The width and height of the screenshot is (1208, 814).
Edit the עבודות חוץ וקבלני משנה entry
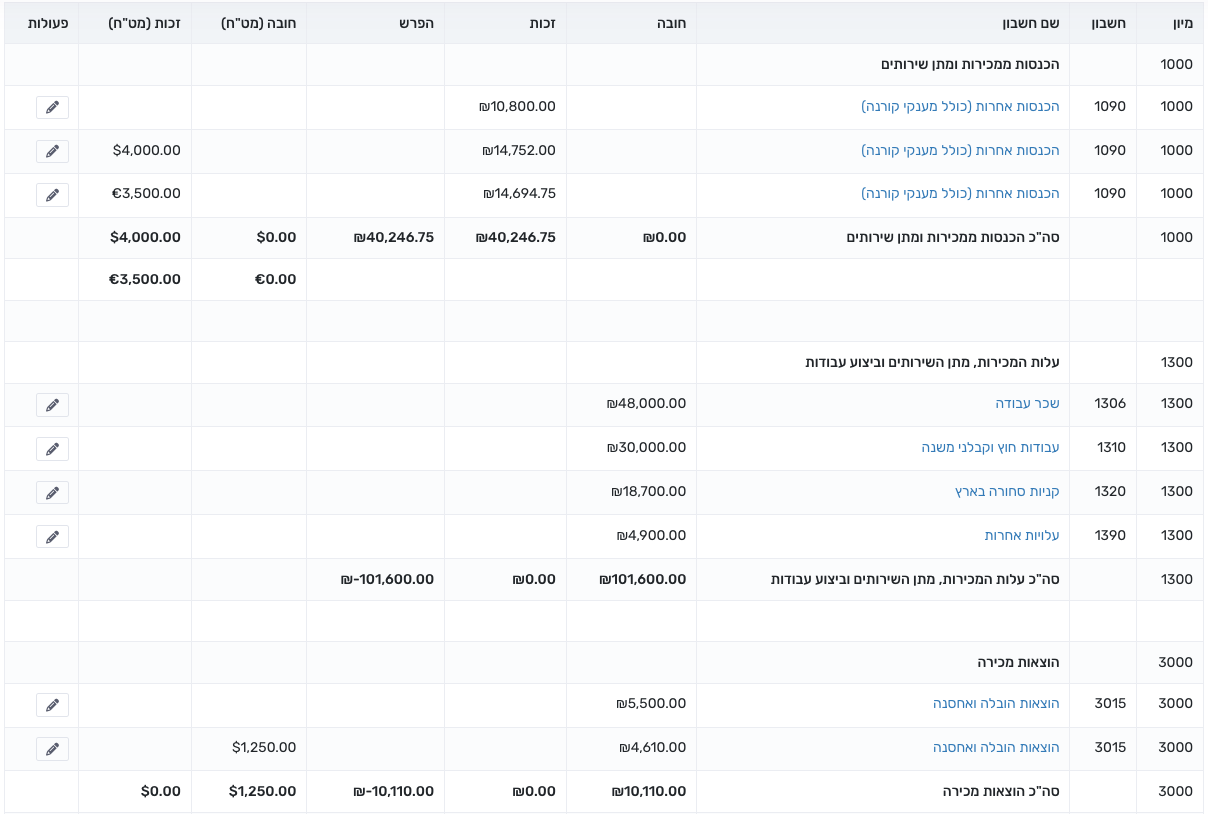[x=52, y=449]
